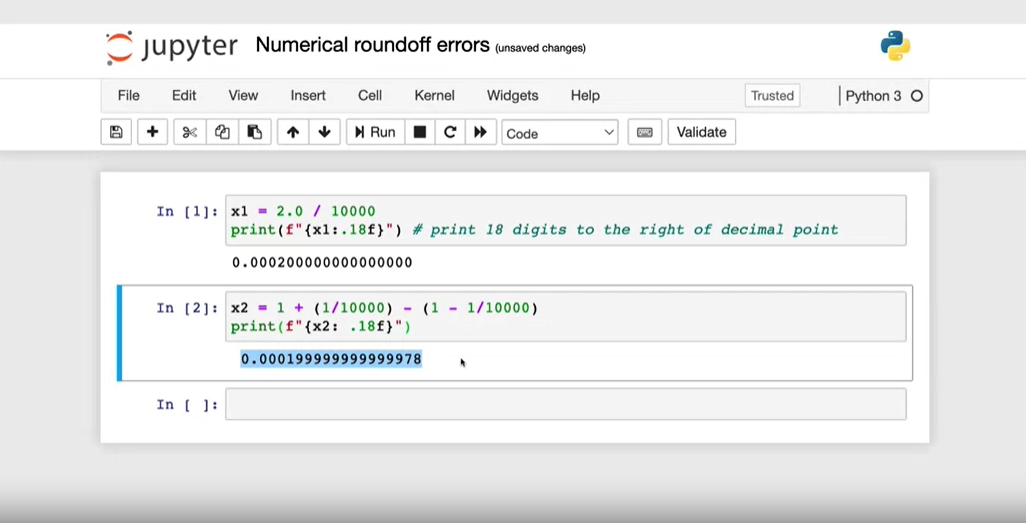Click the output 0.000200000000000000
This screenshot has height=523, width=1026.
pos(322,262)
